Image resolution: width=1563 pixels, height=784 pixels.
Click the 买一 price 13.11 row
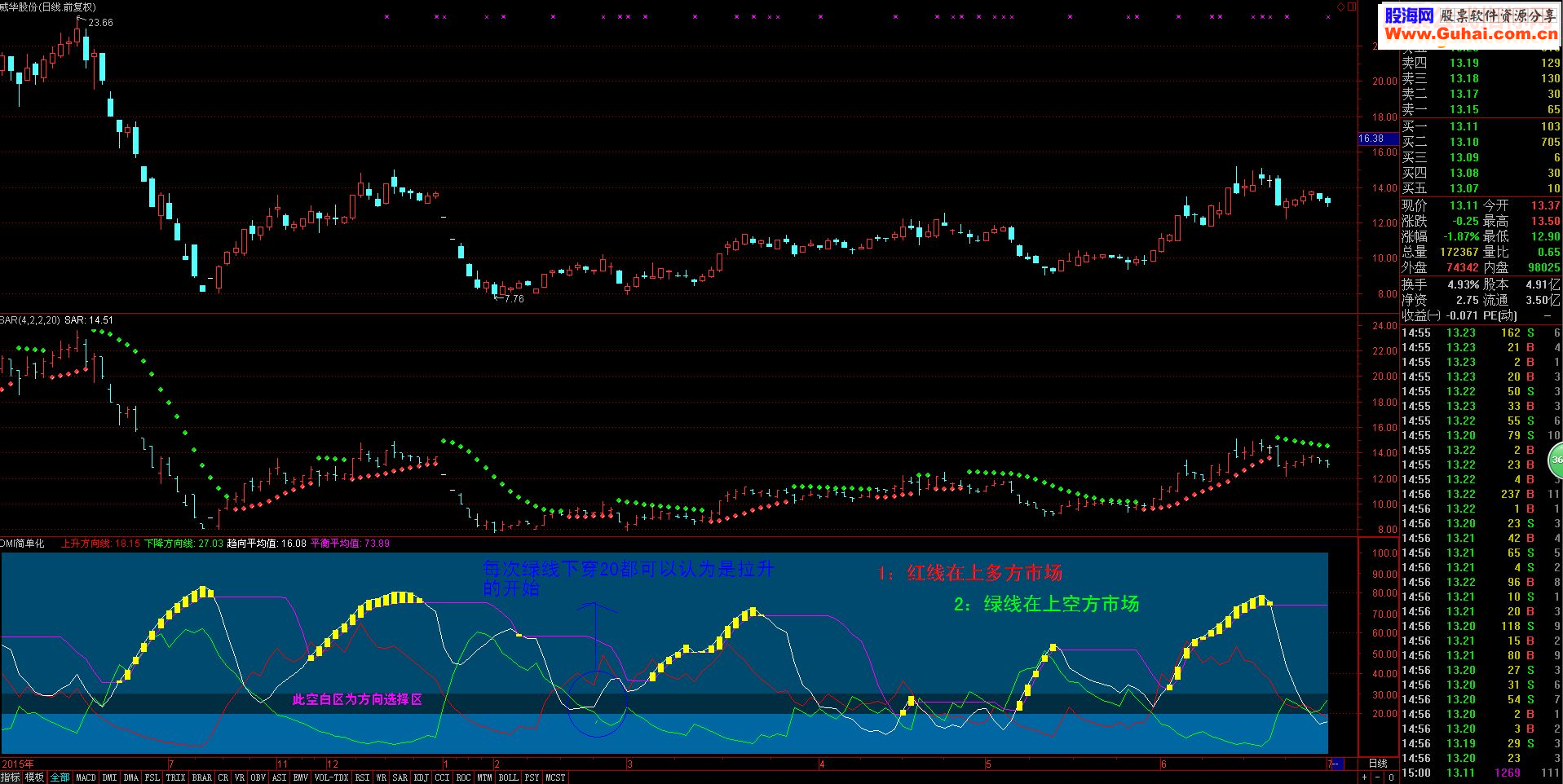[x=1481, y=126]
